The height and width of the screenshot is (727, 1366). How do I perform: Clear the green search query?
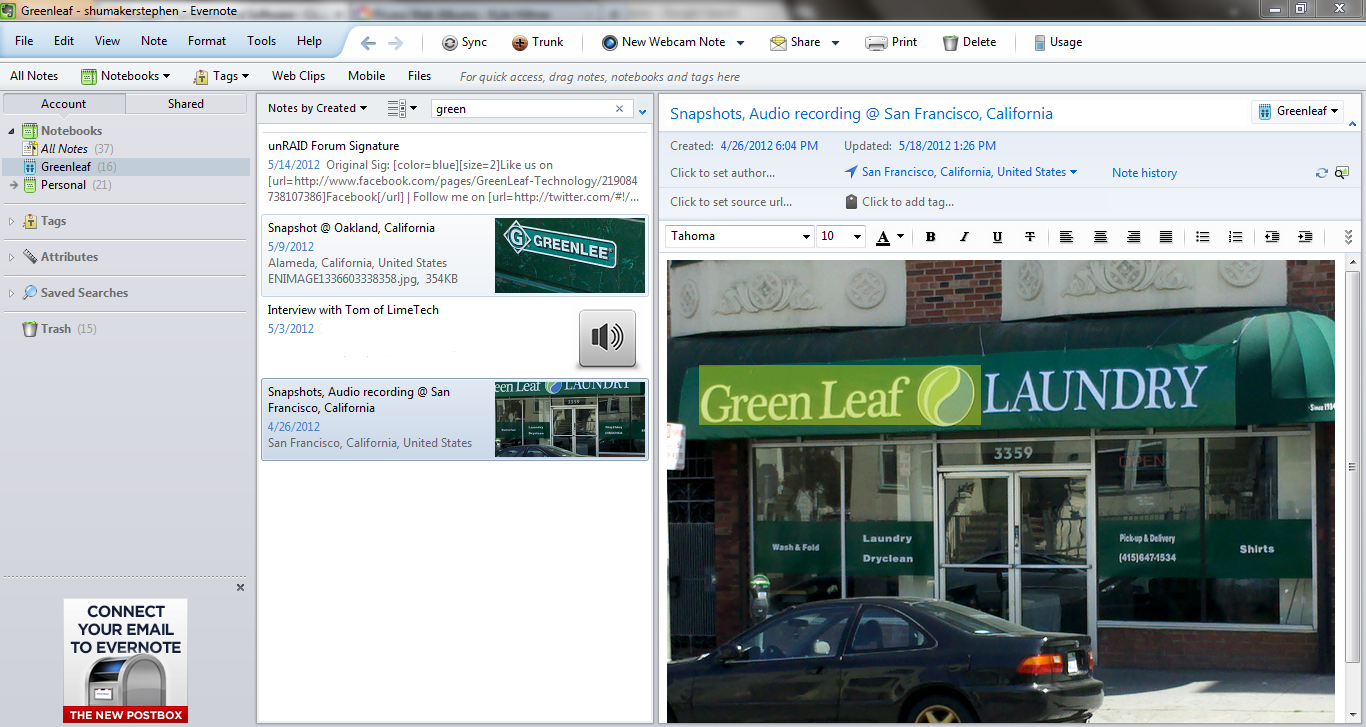click(x=619, y=107)
